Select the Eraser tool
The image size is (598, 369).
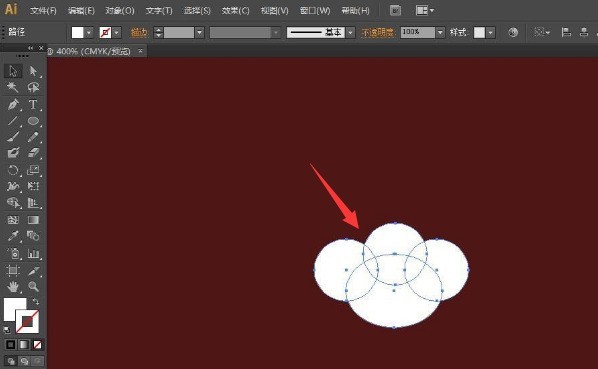[x=33, y=153]
